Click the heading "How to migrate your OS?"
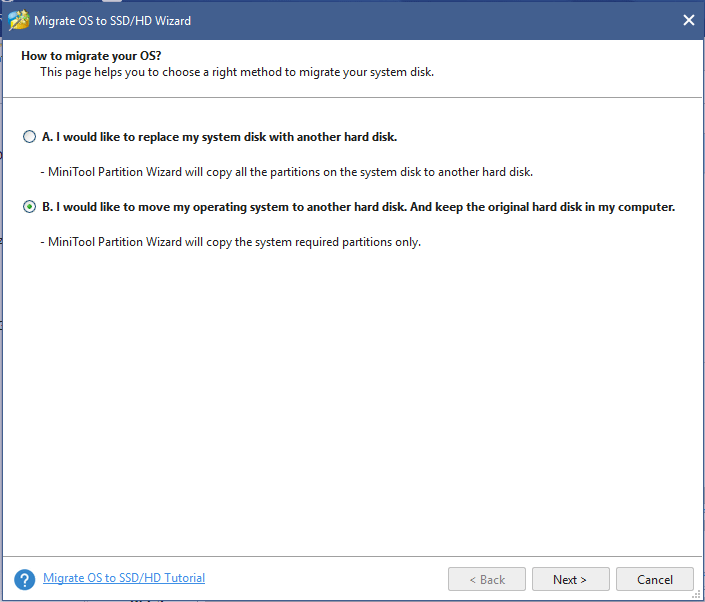 (x=84, y=57)
